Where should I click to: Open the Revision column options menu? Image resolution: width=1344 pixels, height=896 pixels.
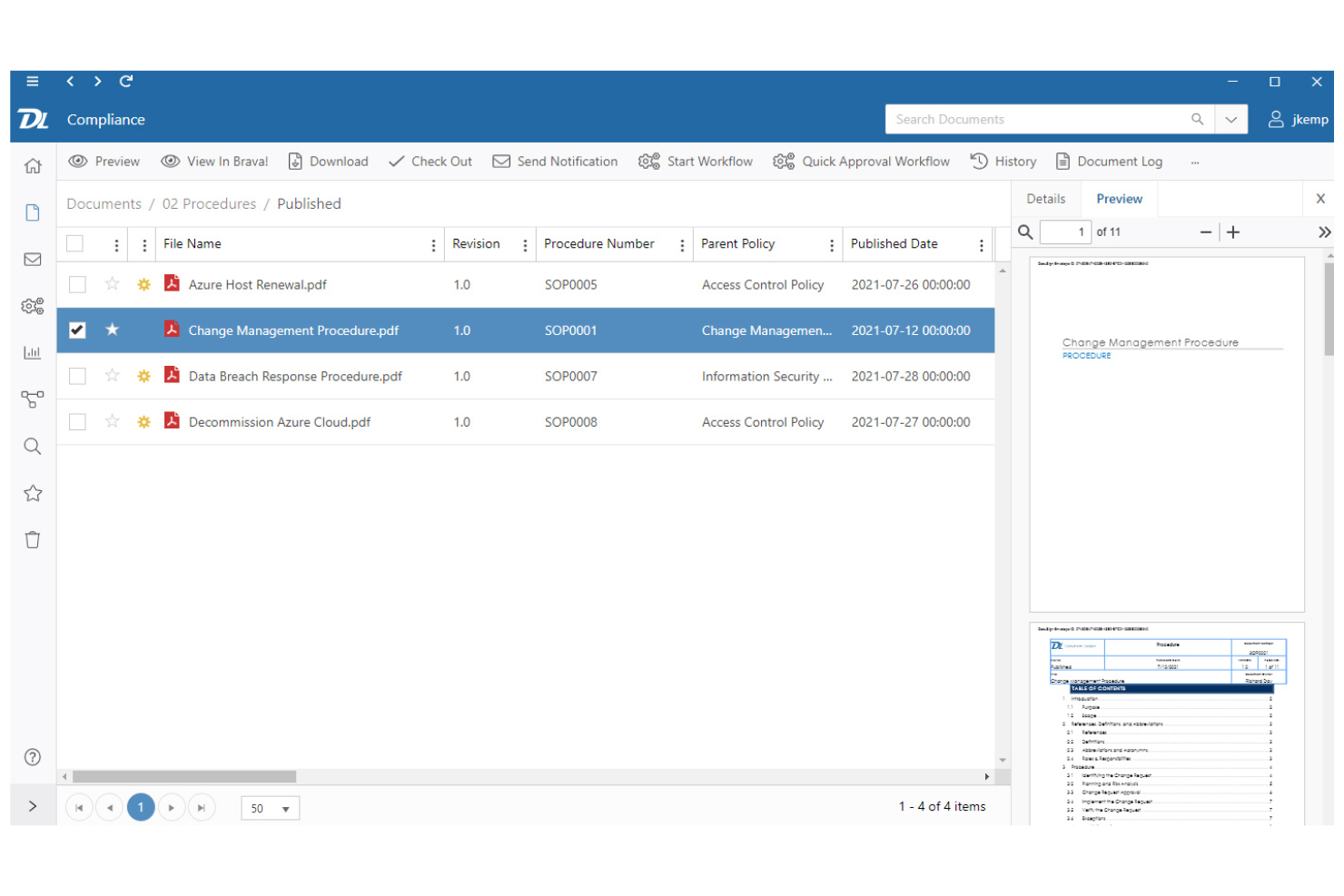click(525, 244)
